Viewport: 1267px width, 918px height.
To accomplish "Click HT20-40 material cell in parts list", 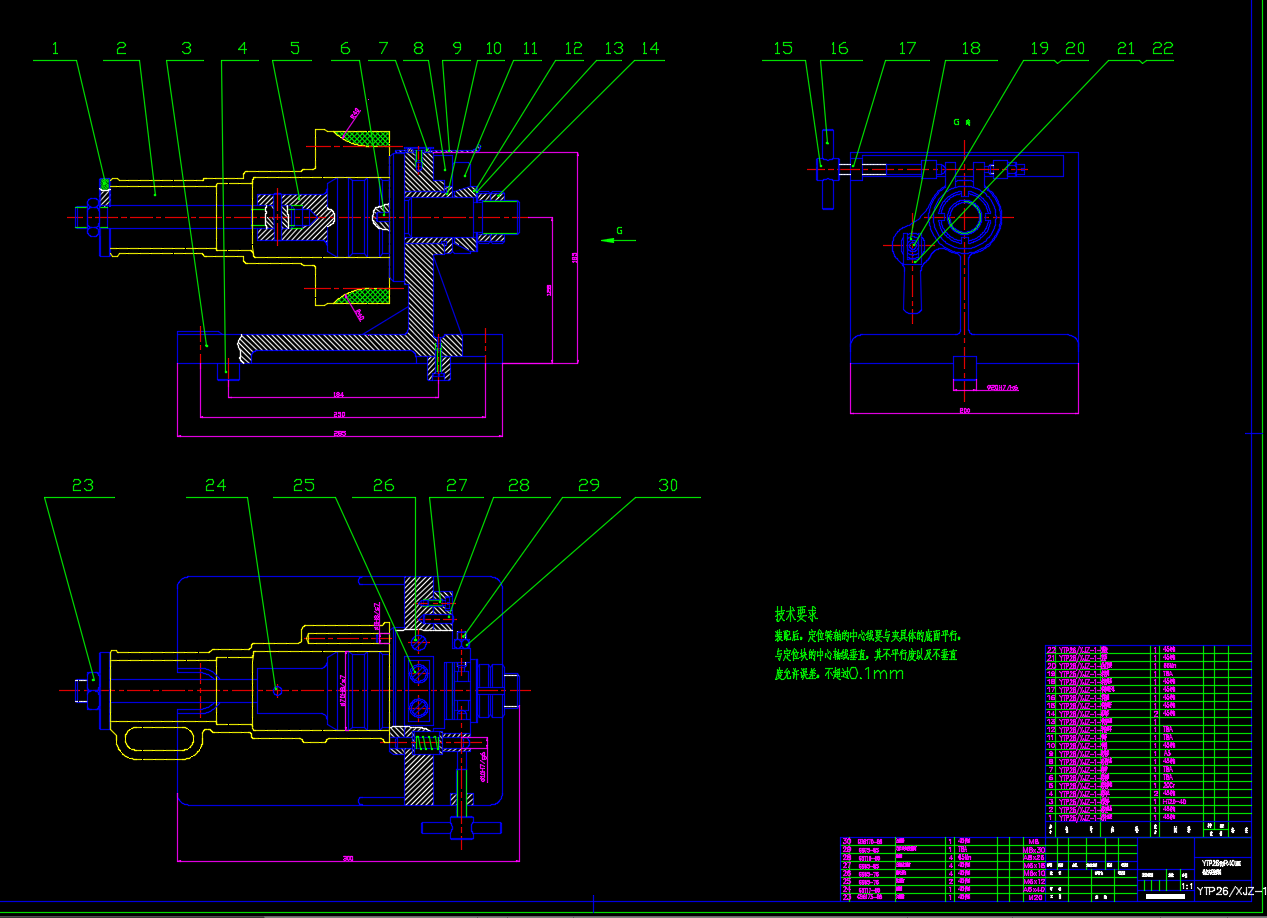I will (1174, 801).
